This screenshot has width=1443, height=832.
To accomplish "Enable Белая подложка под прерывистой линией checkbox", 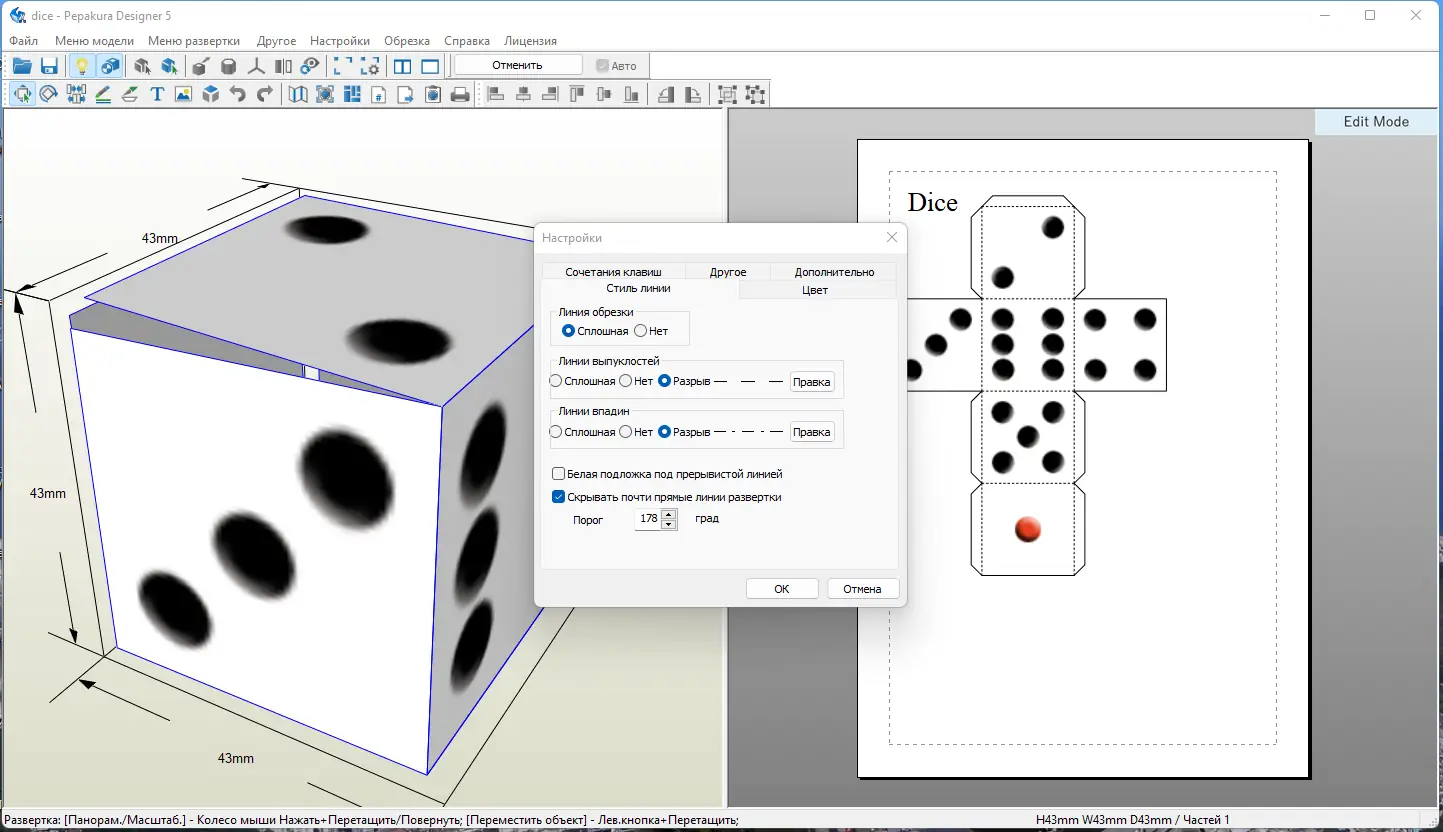I will click(x=559, y=474).
